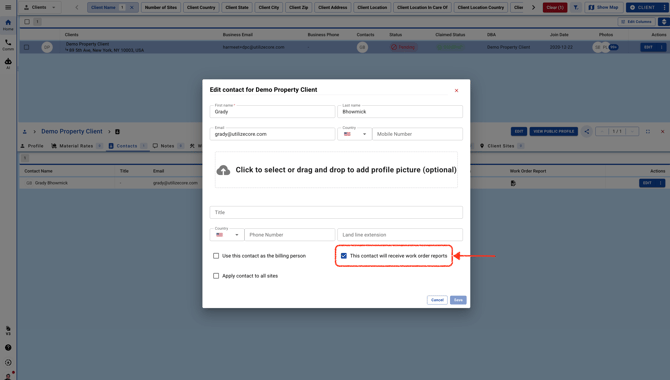670x380 pixels.
Task: Open the Notes tab
Action: click(168, 146)
